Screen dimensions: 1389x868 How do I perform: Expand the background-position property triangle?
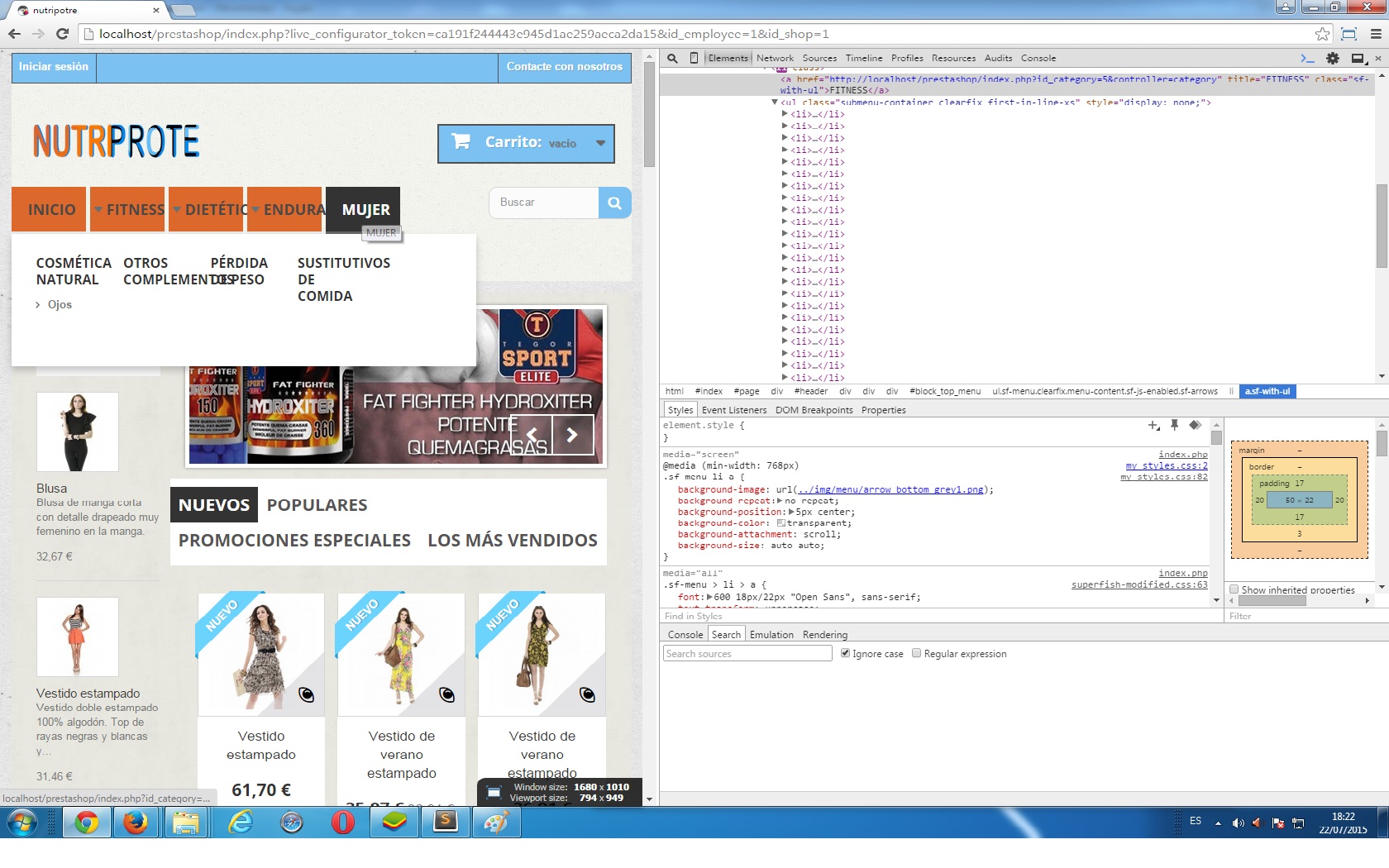(791, 512)
